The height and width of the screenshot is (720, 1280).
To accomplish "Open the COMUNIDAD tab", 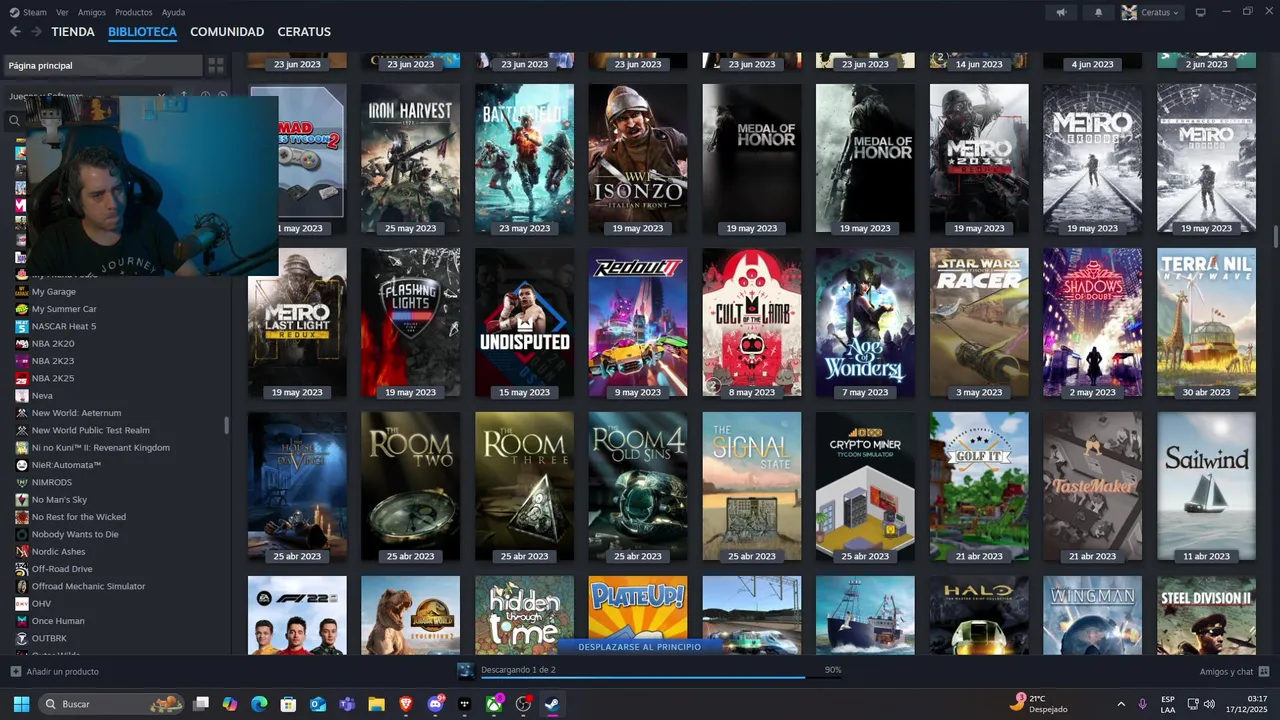I will [x=227, y=32].
